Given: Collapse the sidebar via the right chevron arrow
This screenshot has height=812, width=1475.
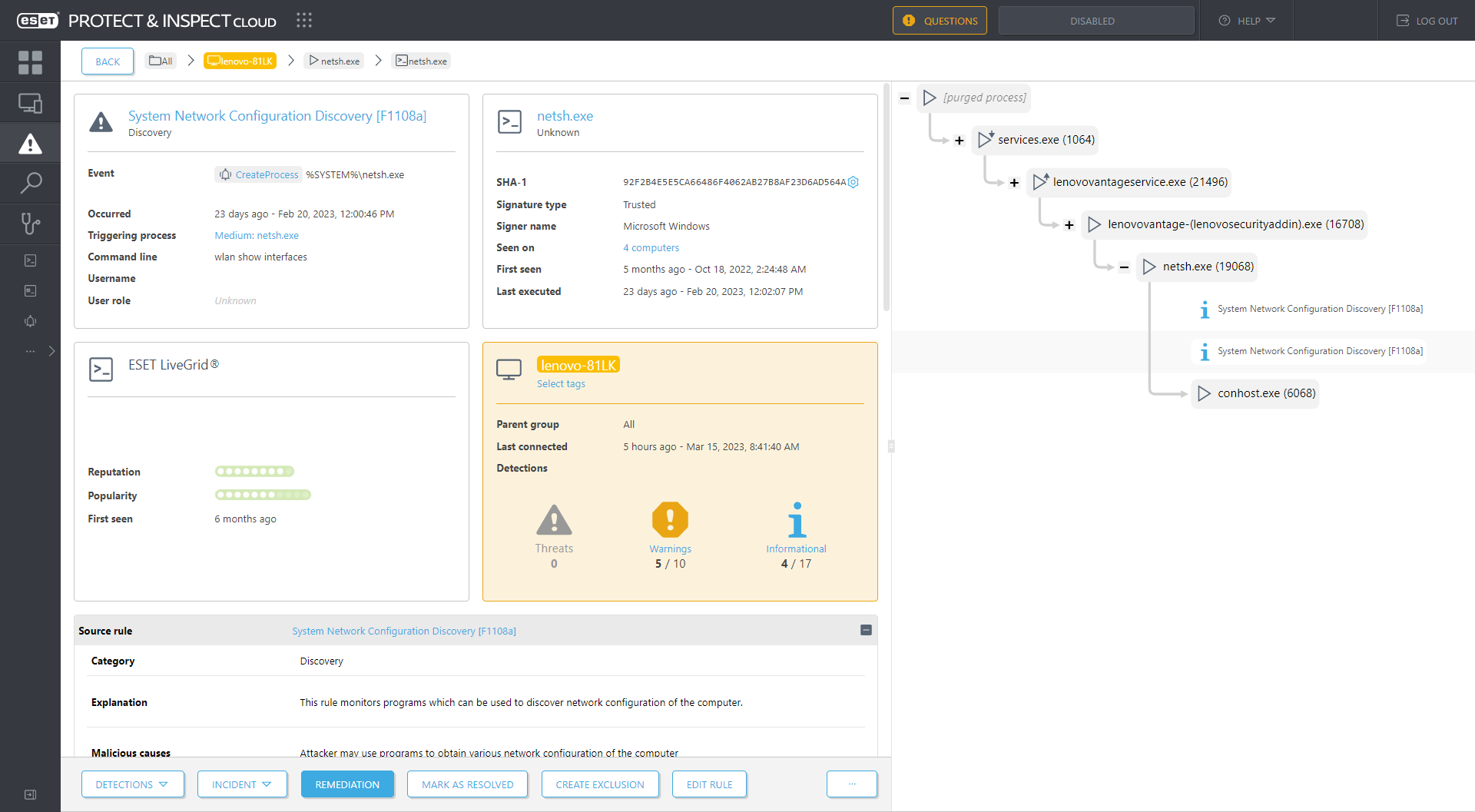Looking at the screenshot, I should tap(51, 351).
